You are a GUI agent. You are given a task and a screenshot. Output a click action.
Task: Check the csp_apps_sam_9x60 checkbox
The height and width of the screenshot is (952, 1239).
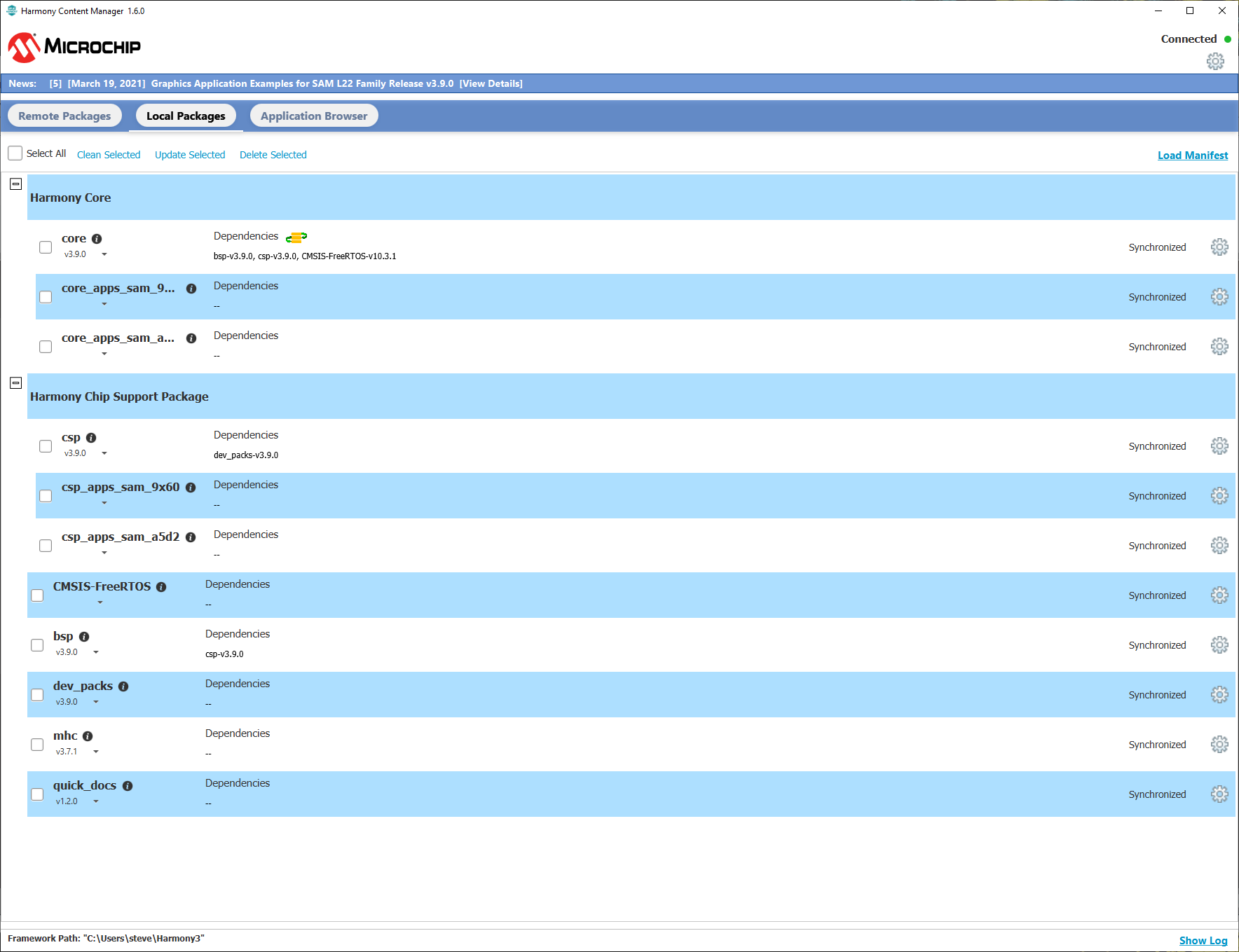46,495
